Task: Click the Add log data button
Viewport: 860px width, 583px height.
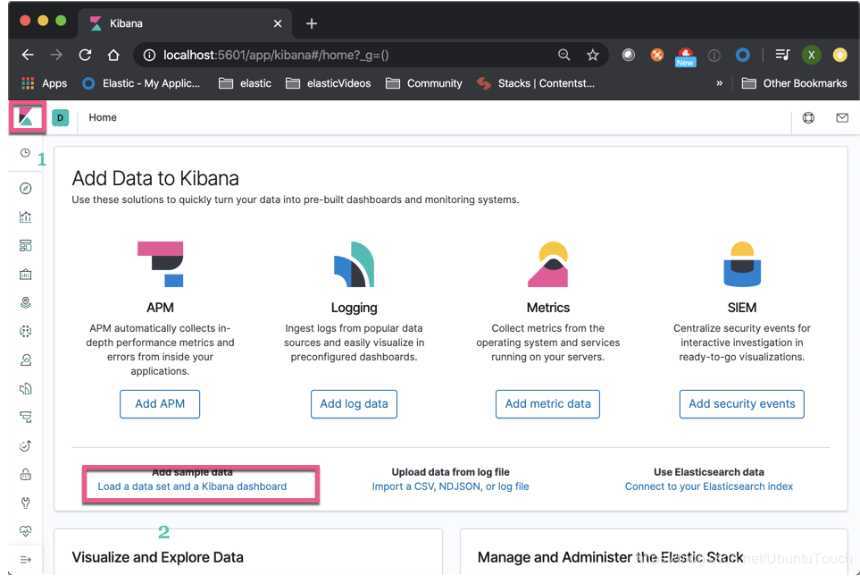Action: 354,404
